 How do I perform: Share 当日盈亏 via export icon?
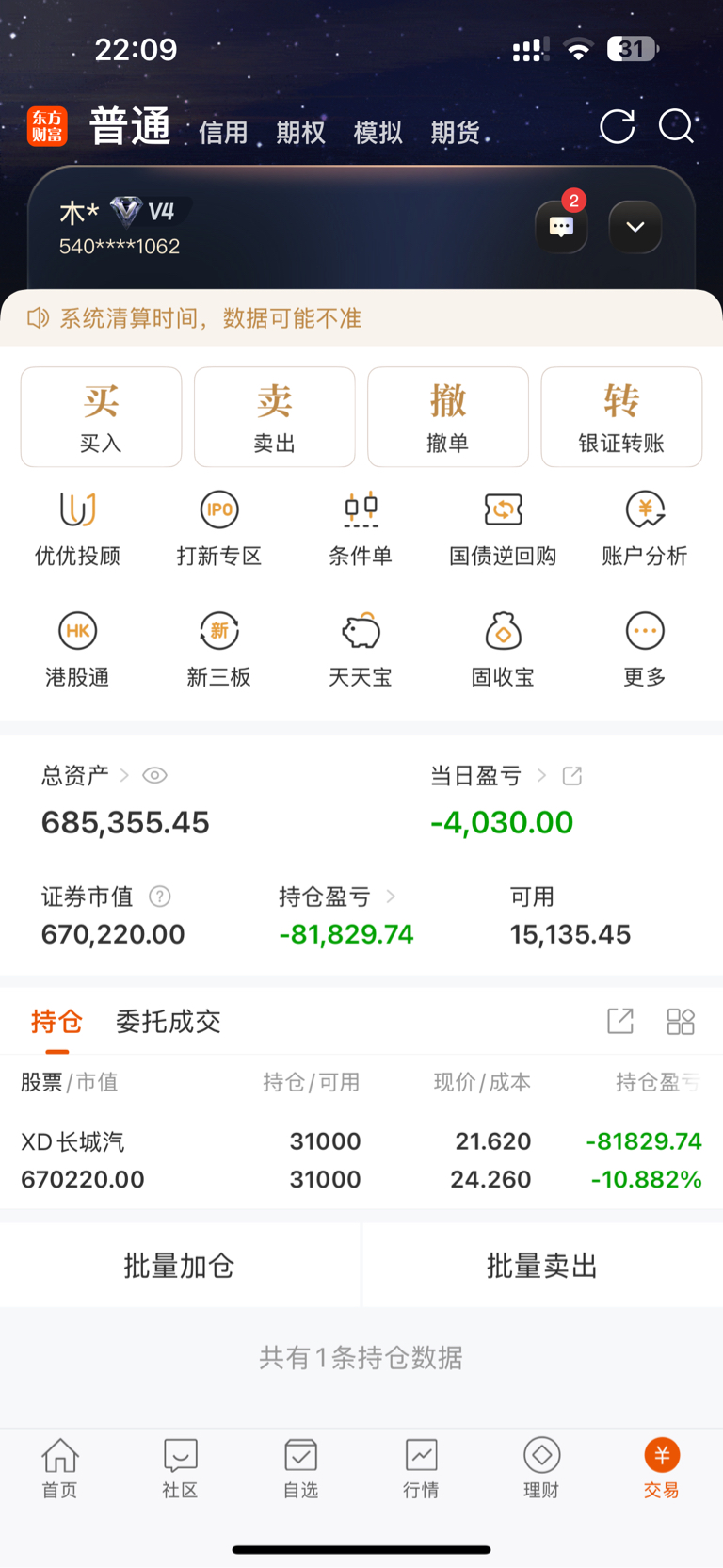click(x=572, y=775)
